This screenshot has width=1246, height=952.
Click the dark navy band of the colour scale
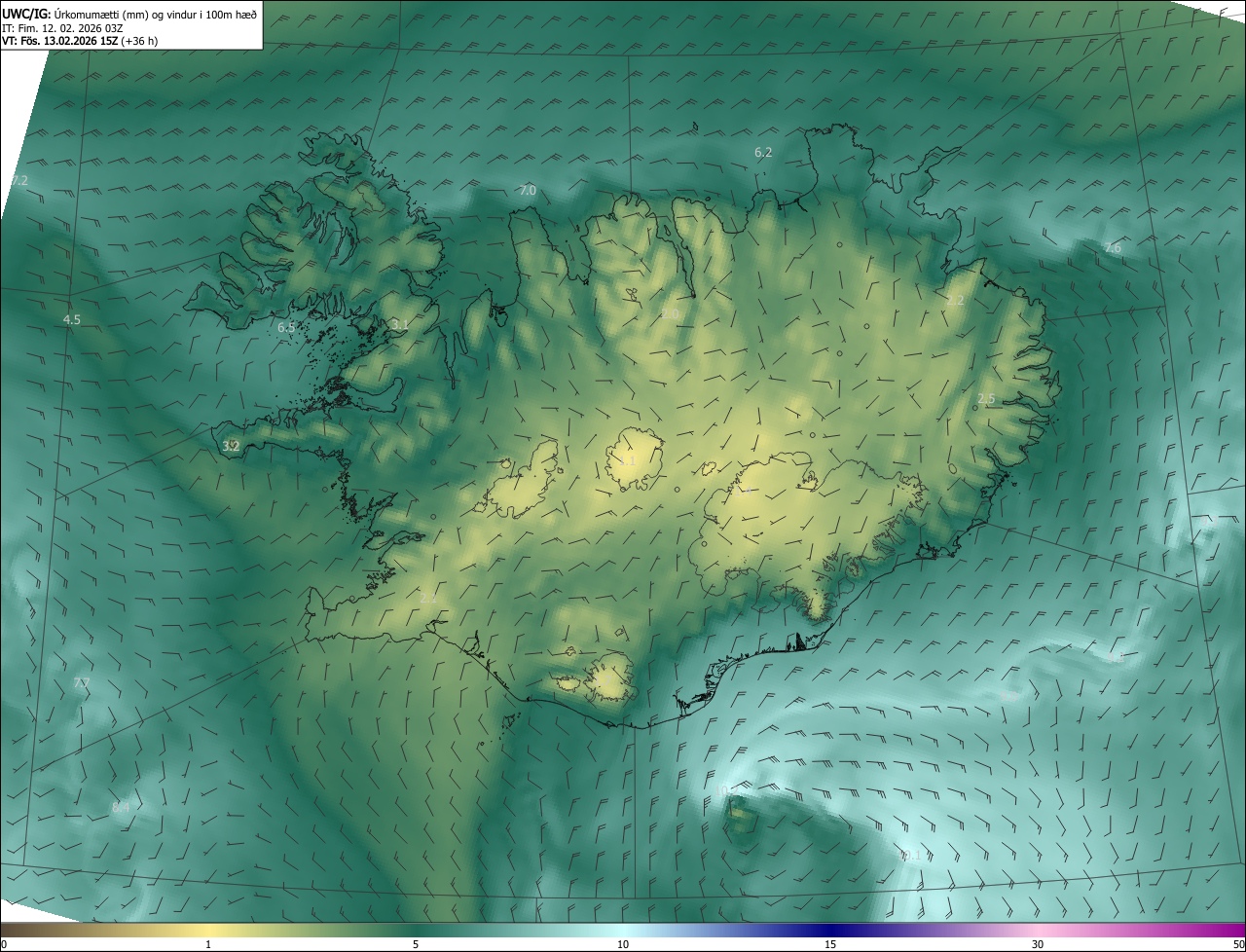click(x=830, y=931)
